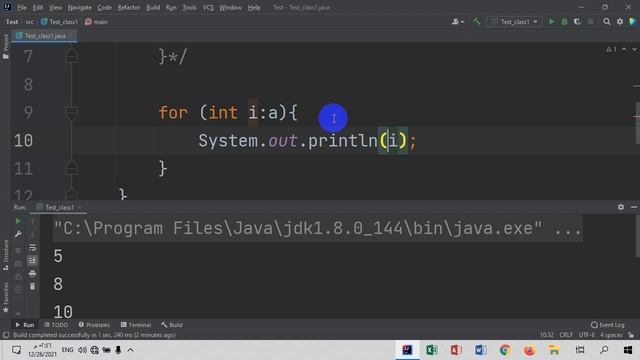Open IDE settings gear in the top toolbar

(x=620, y=22)
